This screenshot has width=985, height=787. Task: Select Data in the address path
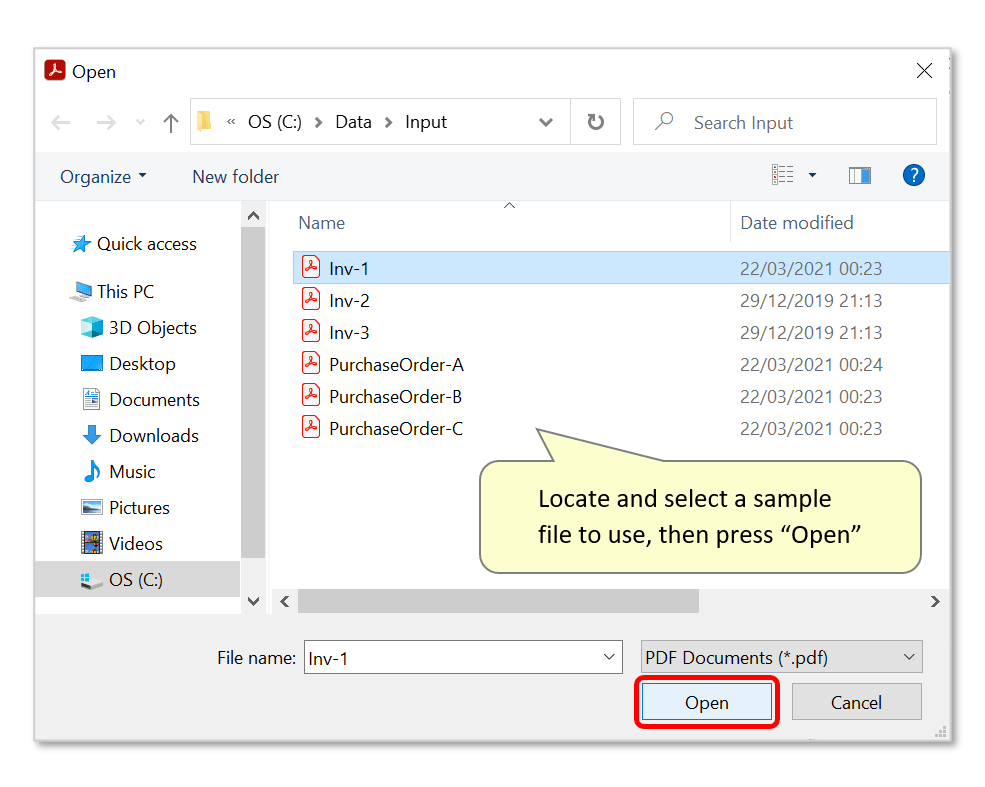click(x=353, y=122)
